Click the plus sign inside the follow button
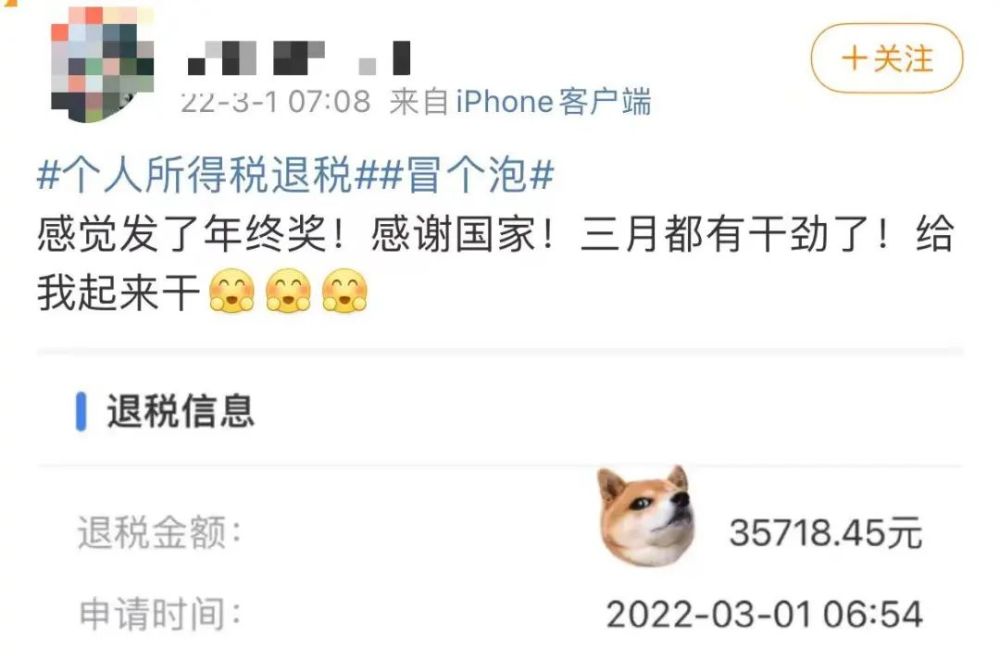The width and height of the screenshot is (1000, 659). (x=854, y=59)
